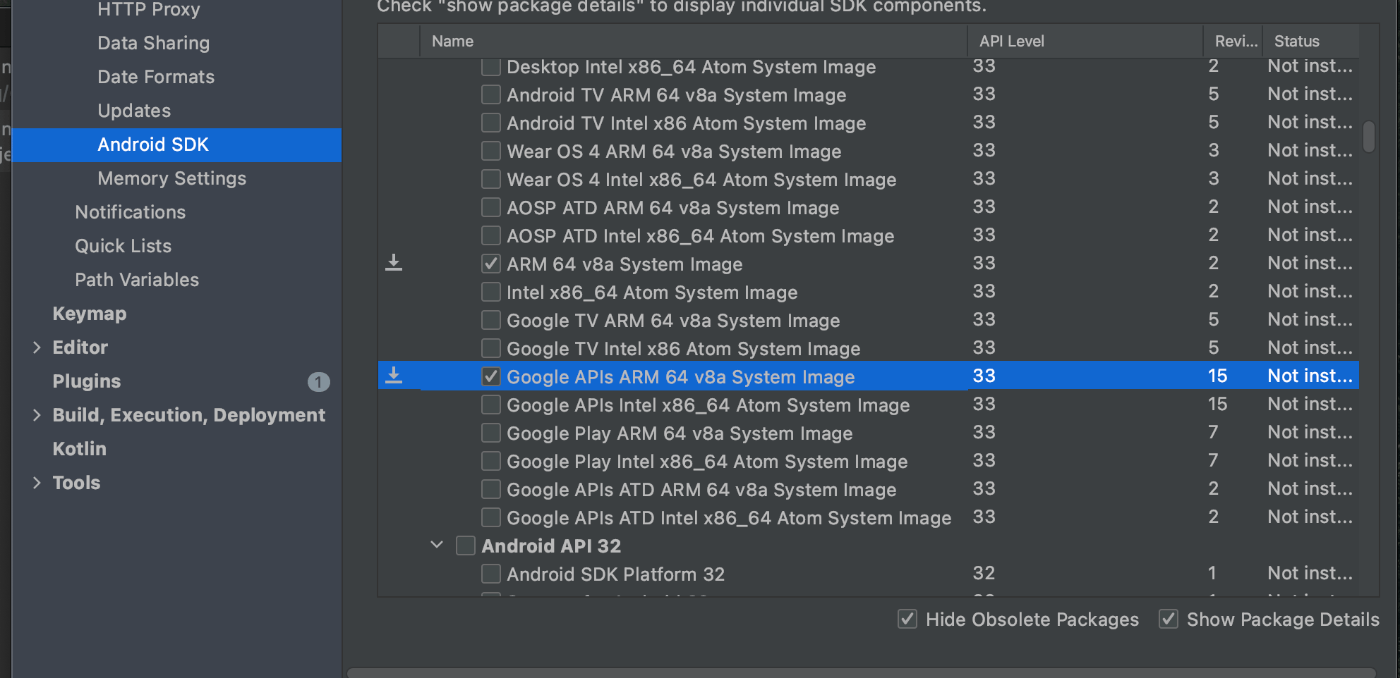
Task: Click the Plugins update count badge
Action: (x=318, y=381)
